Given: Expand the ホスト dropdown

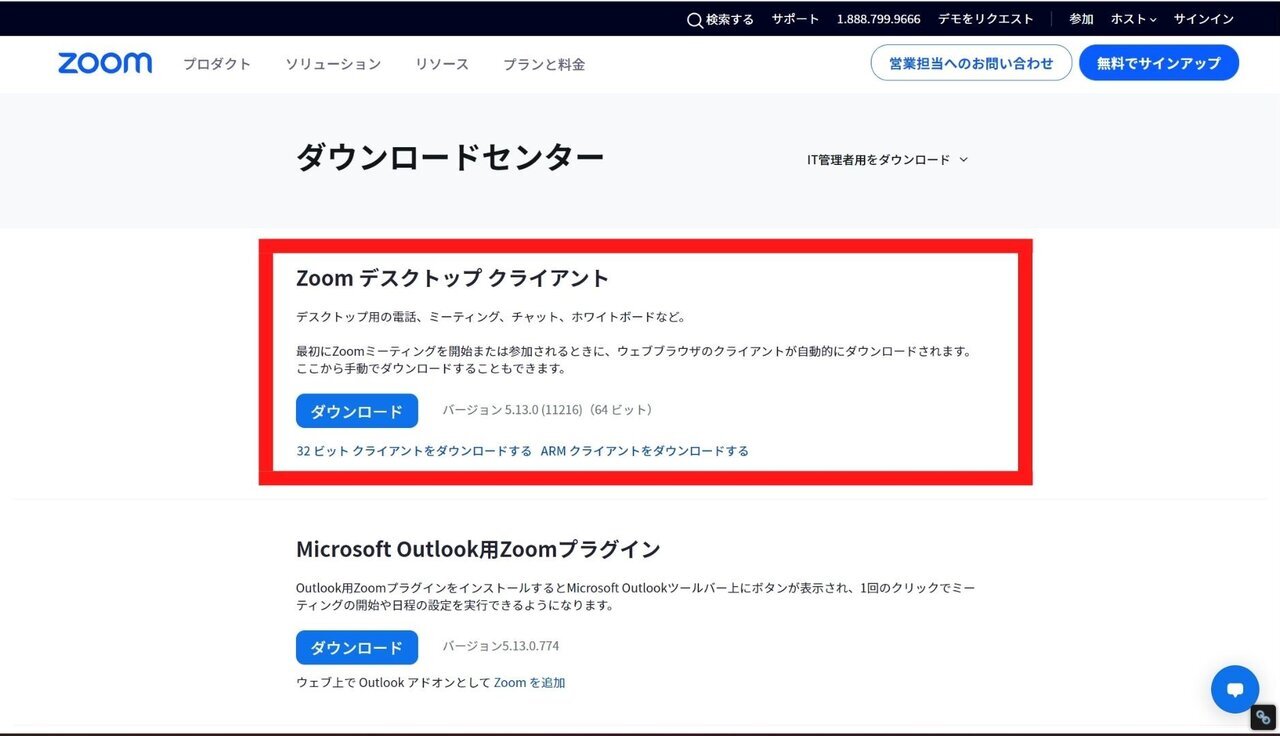Looking at the screenshot, I should coord(1134,19).
